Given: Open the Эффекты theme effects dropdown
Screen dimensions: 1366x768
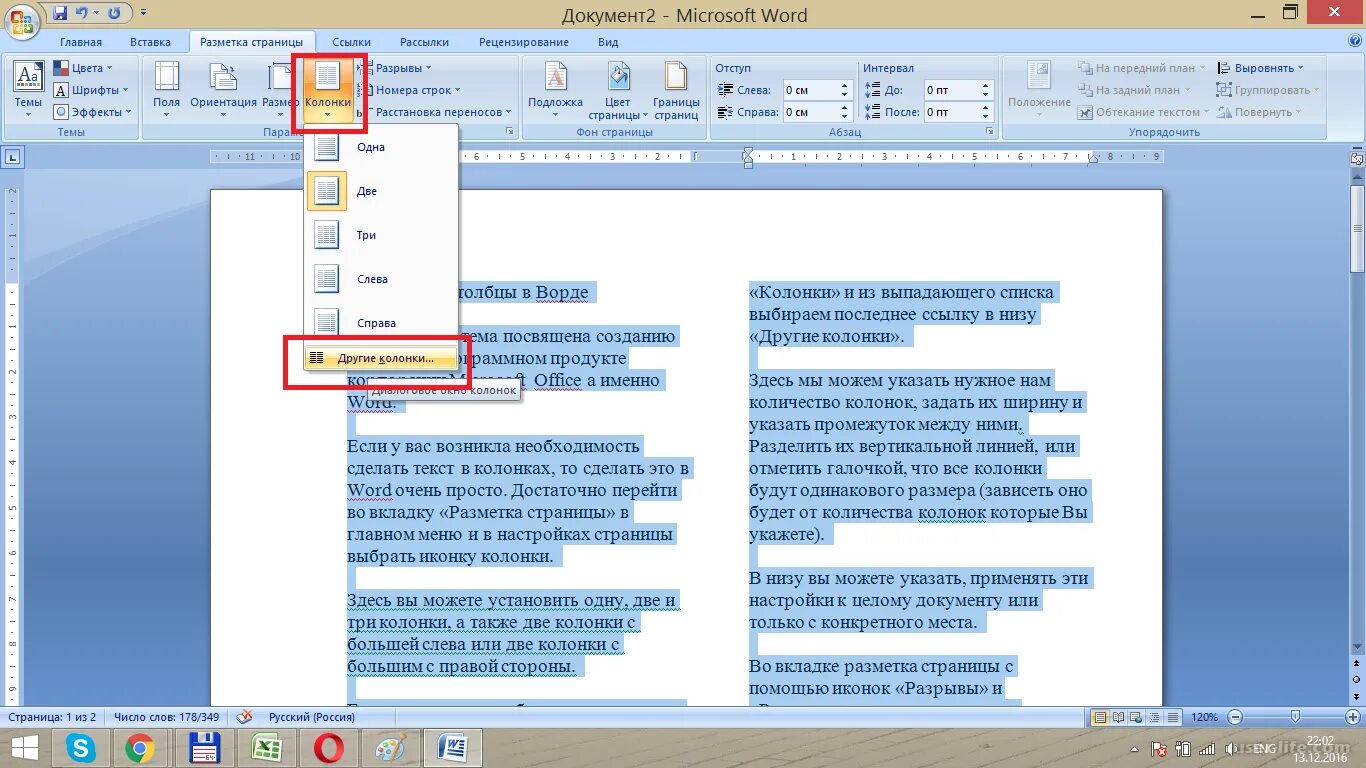Looking at the screenshot, I should 91,112.
